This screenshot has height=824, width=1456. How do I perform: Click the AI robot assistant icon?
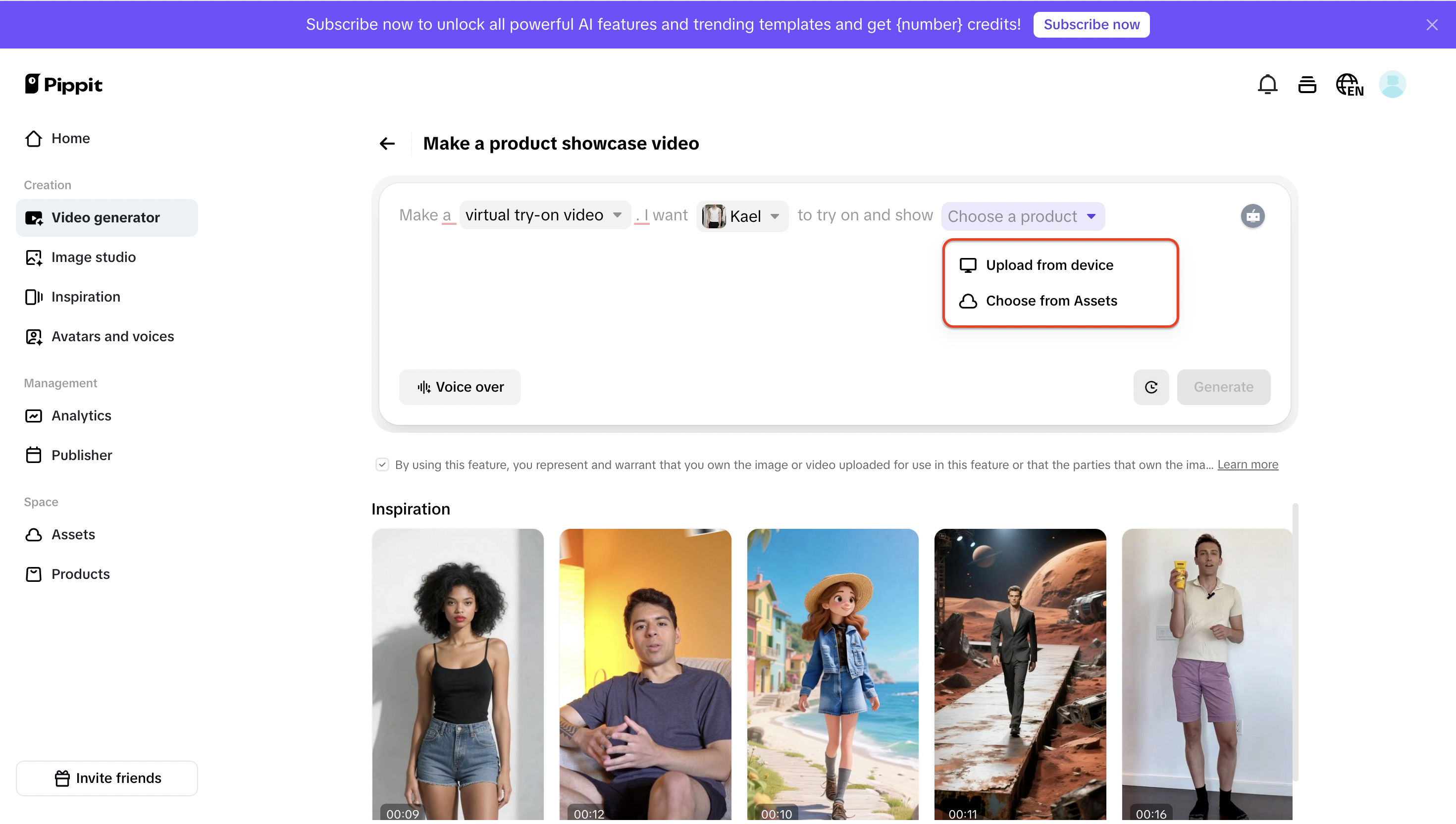1252,216
